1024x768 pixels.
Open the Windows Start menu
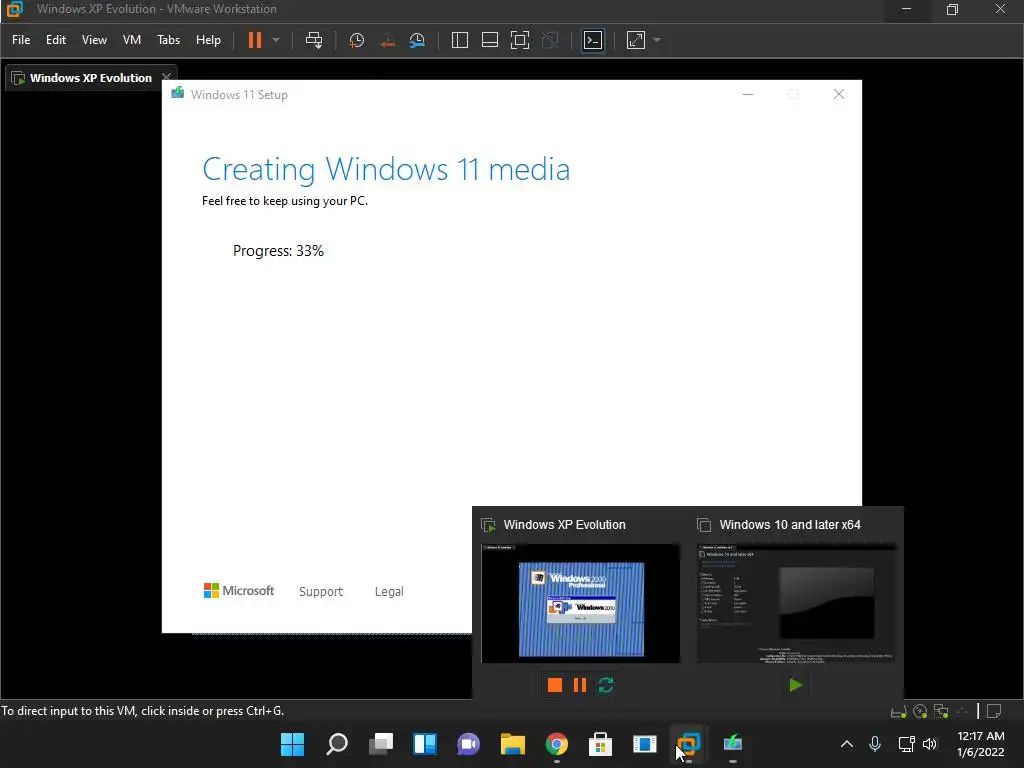(293, 744)
